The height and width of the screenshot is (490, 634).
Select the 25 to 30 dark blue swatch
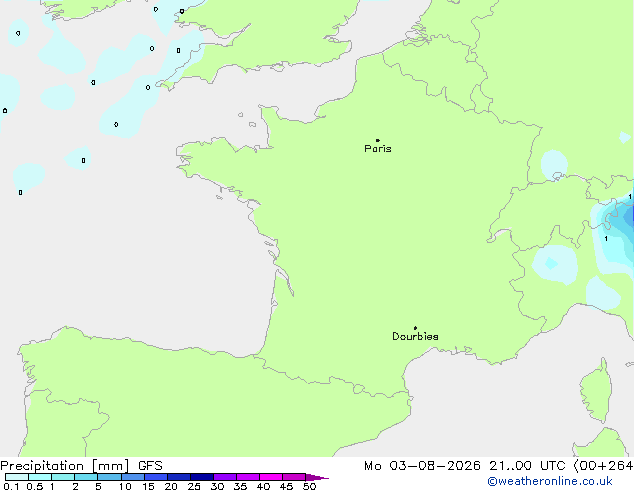coord(202,477)
